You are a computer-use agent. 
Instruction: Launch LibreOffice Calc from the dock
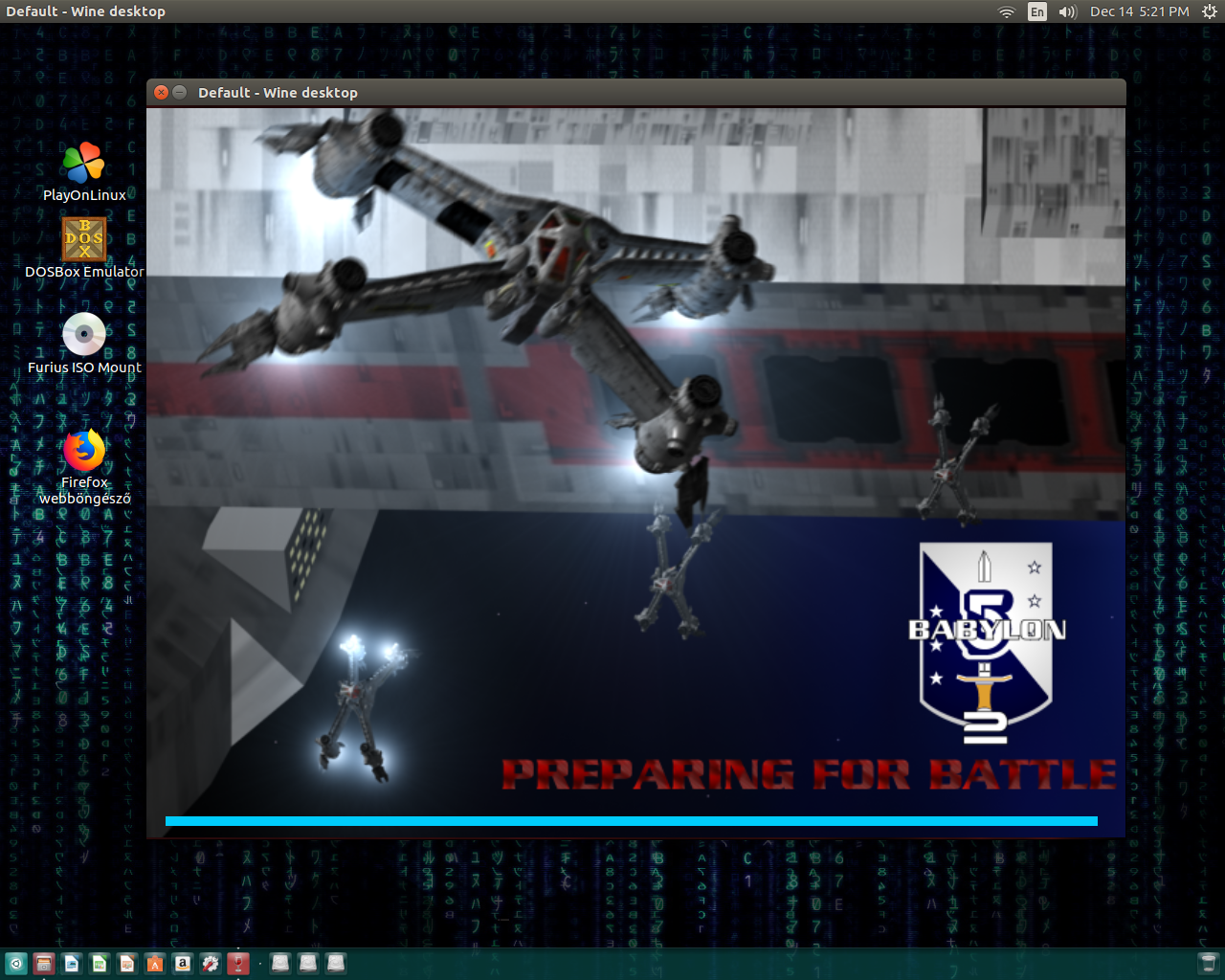click(100, 963)
